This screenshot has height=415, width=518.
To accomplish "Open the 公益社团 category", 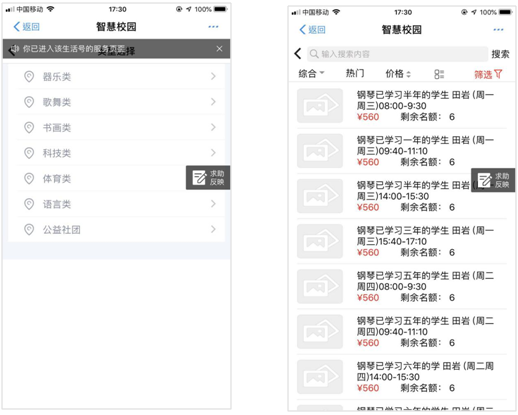I will (x=120, y=229).
